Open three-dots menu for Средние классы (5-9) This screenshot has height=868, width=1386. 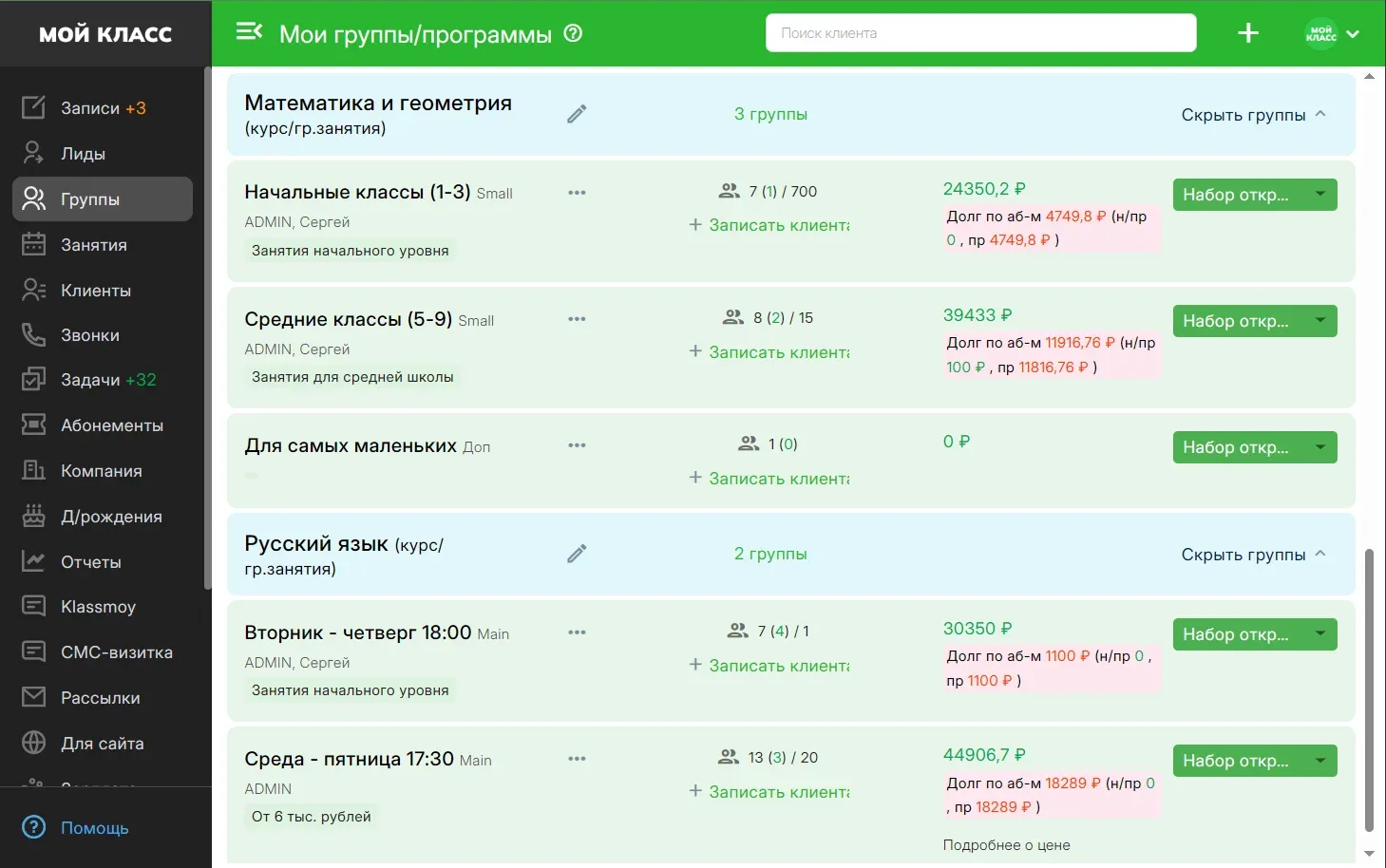click(577, 318)
